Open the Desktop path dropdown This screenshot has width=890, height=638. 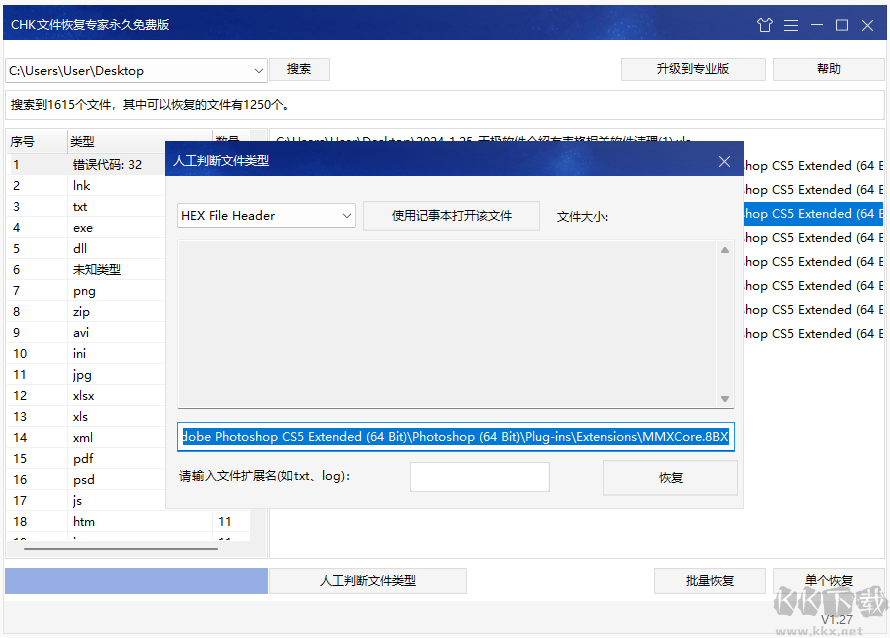259,70
